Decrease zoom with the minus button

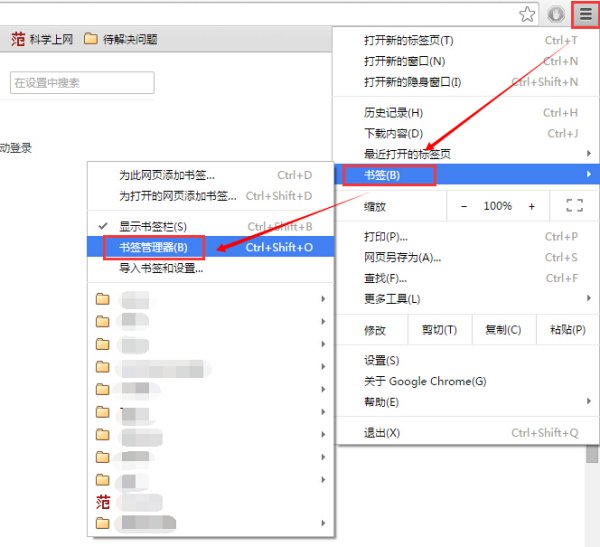coord(462,206)
